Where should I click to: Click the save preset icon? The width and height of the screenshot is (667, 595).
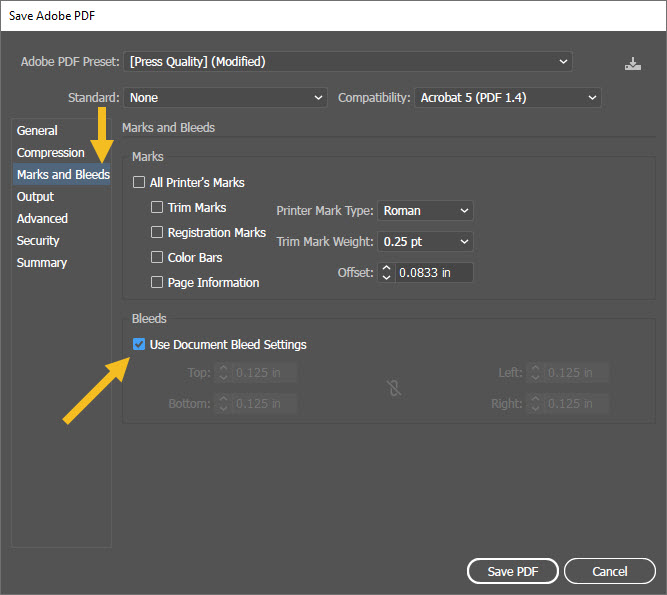pos(633,64)
